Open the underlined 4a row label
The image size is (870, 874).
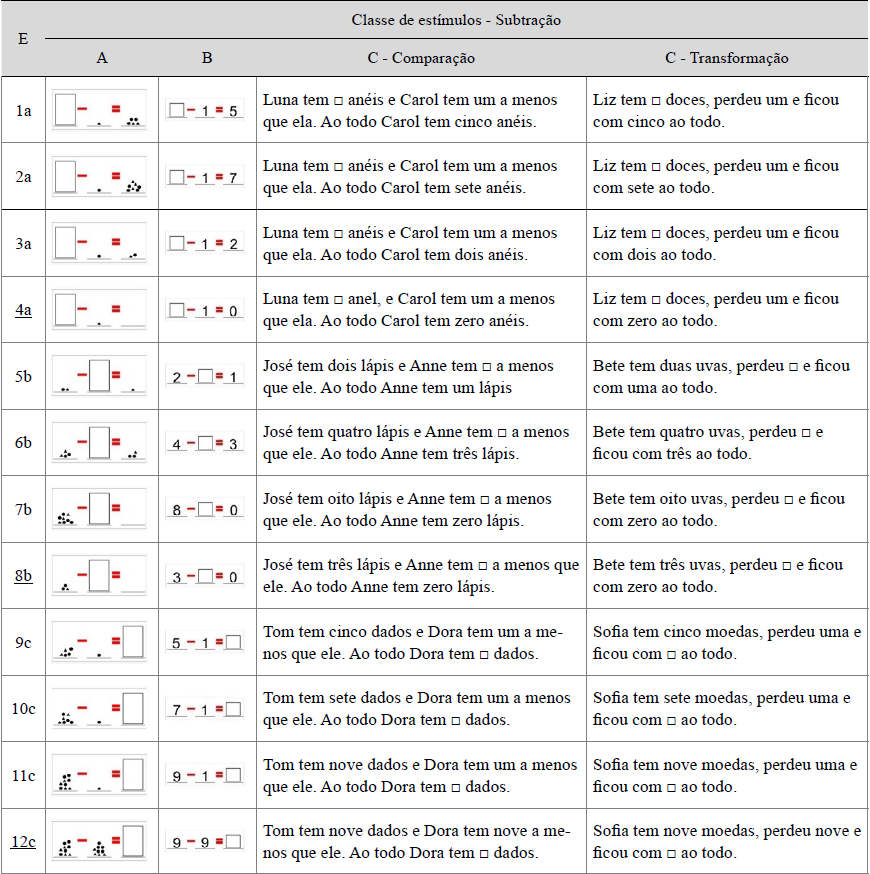click(x=23, y=310)
